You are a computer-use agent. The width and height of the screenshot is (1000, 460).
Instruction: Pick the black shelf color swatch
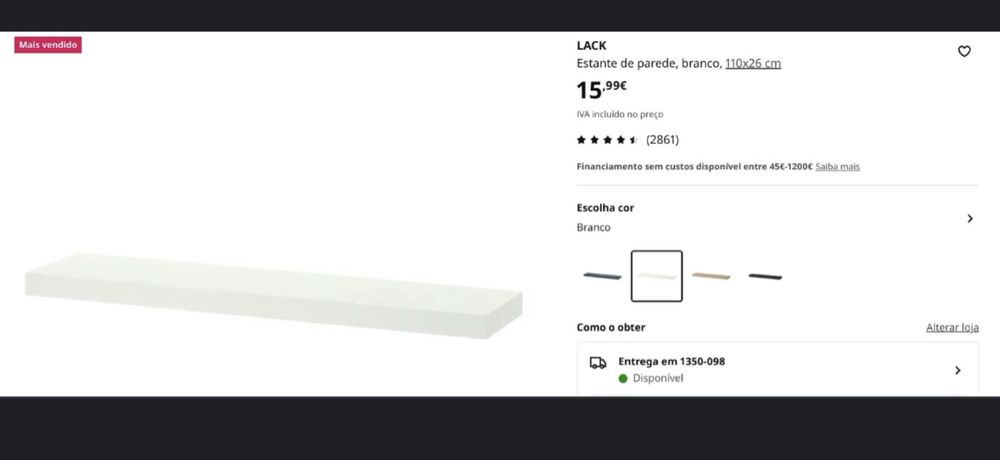(x=765, y=276)
